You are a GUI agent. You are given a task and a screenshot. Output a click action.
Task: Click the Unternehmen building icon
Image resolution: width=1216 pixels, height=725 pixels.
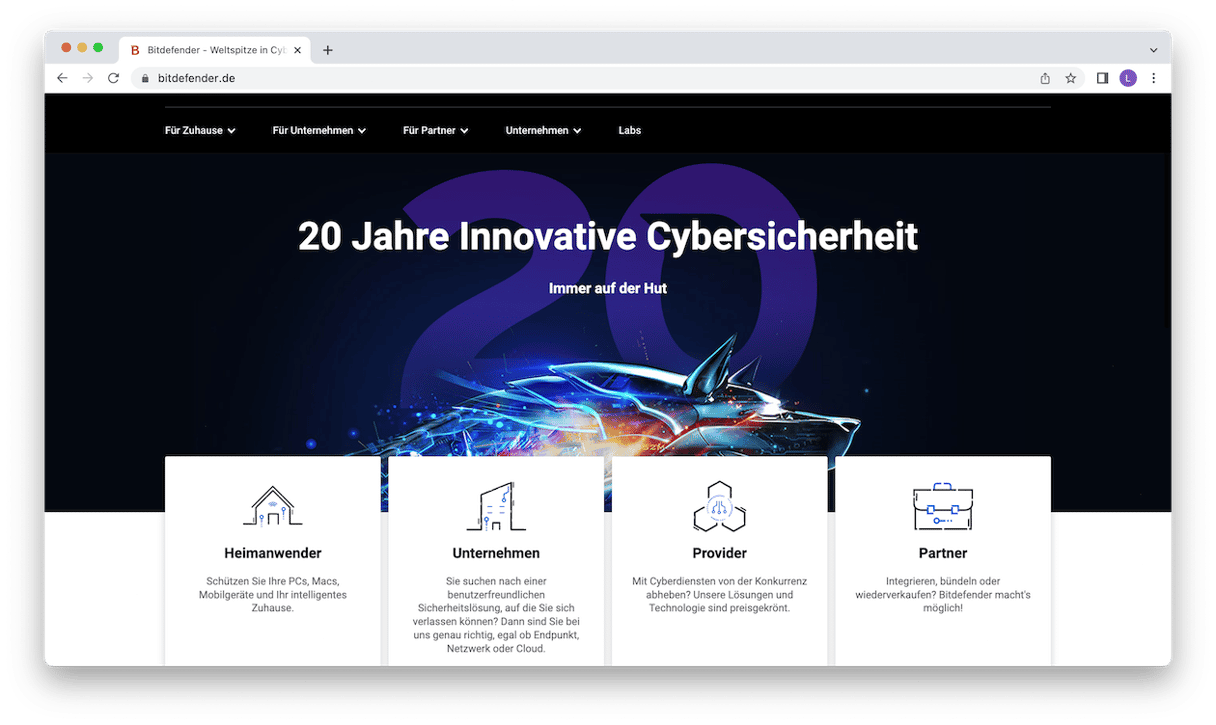coord(496,506)
